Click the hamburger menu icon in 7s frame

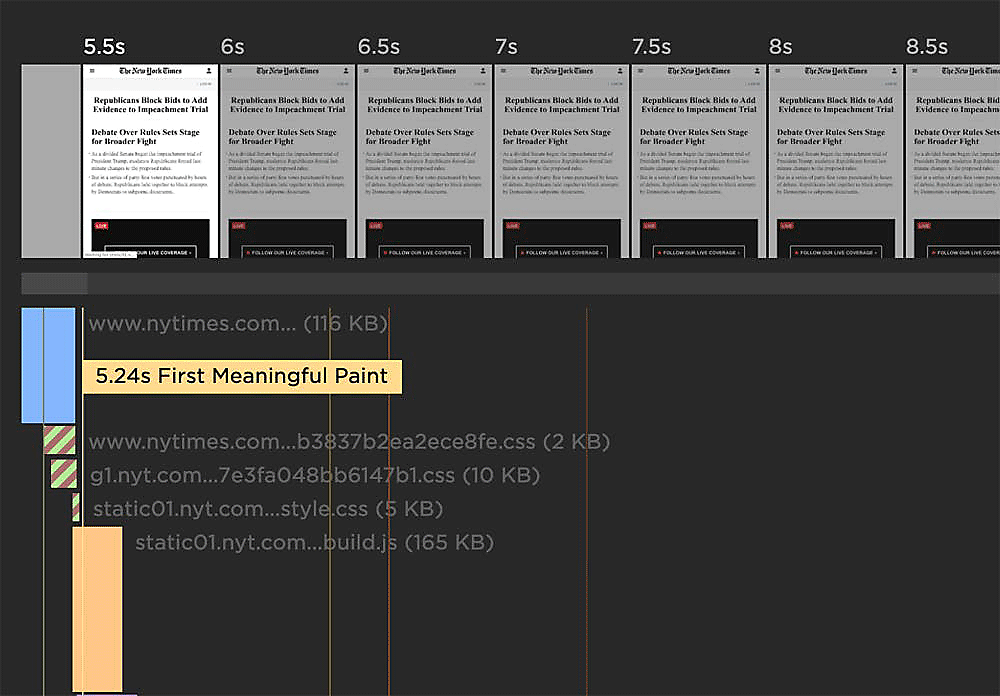504,71
